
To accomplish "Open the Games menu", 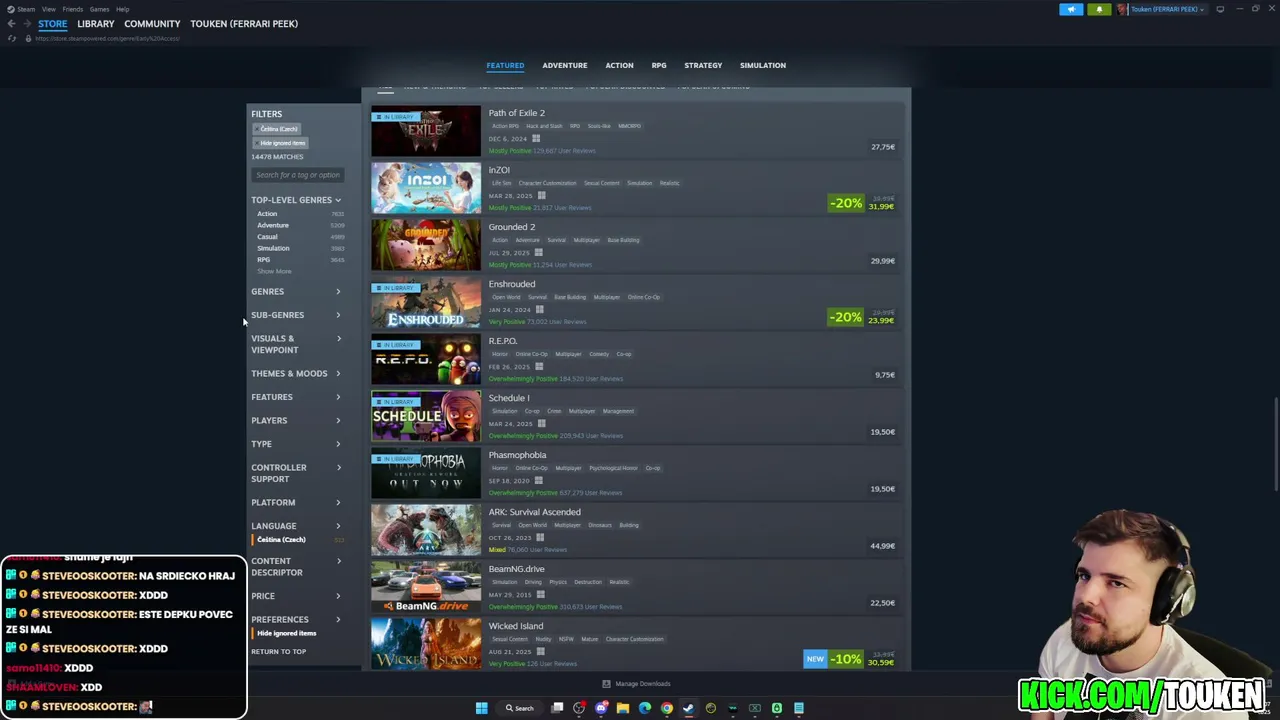I will tap(99, 9).
